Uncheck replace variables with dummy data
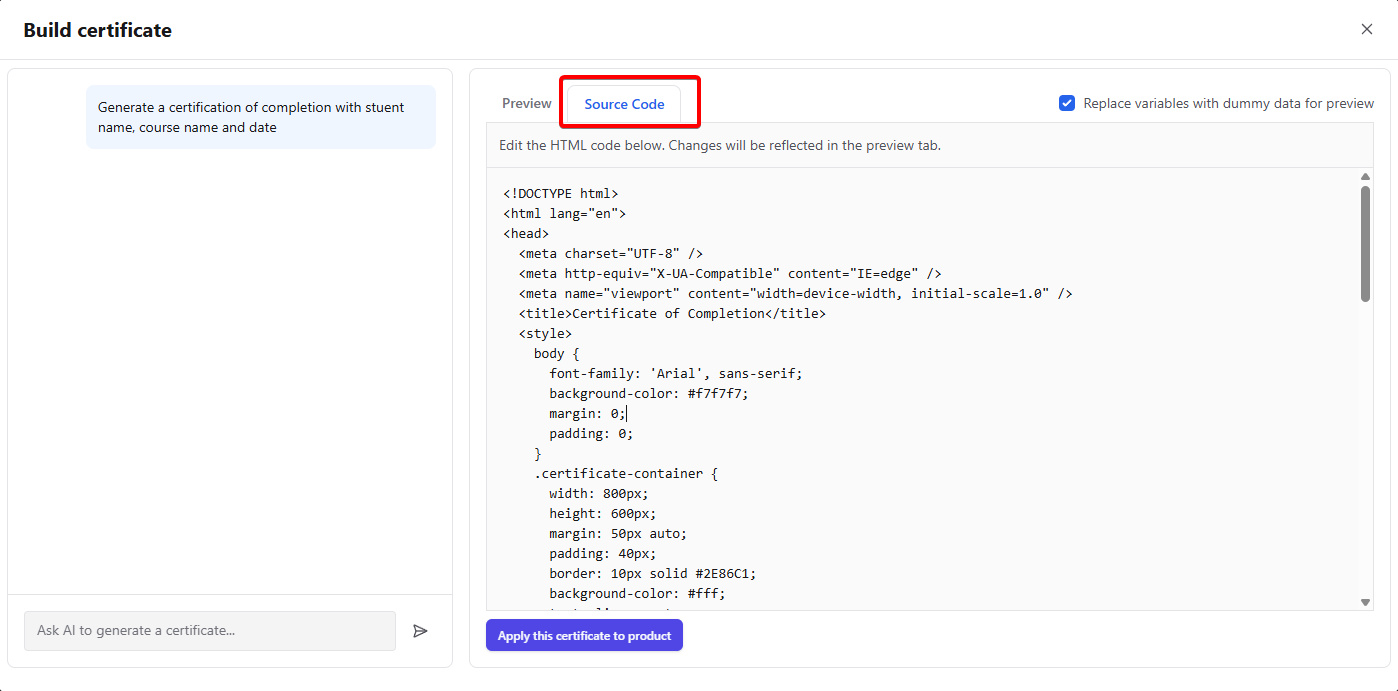Screen dimensions: 1398x691 pos(1067,102)
